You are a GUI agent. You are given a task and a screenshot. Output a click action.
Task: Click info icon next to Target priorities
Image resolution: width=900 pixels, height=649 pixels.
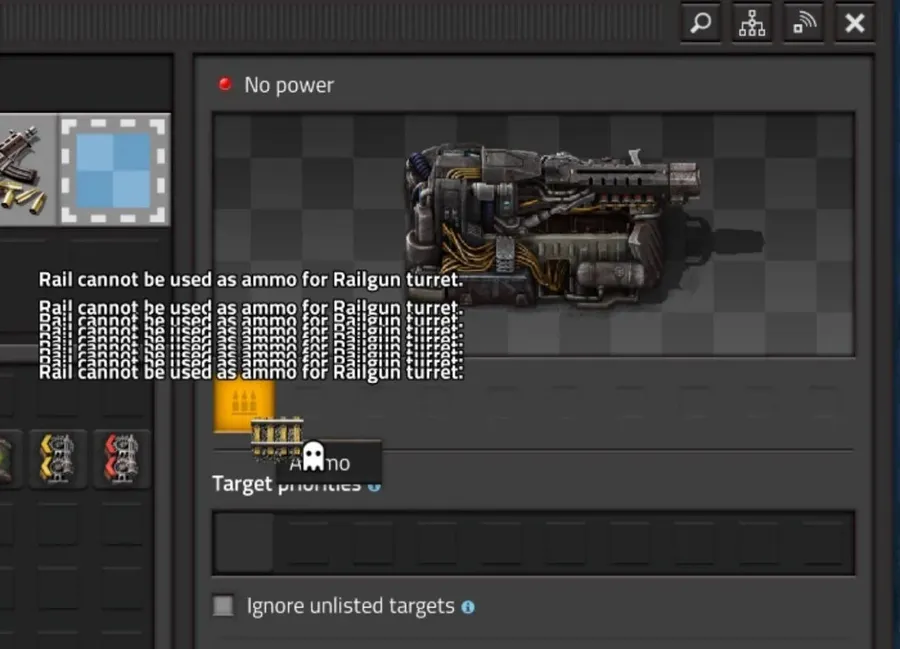pos(374,487)
